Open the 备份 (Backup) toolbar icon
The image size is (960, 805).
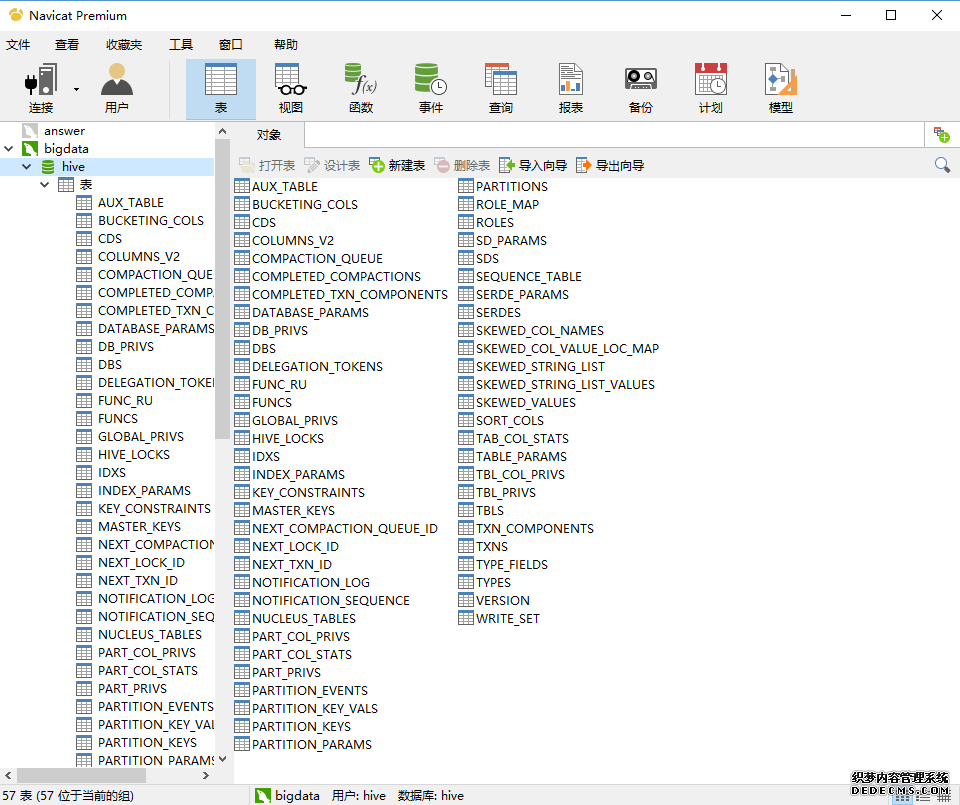click(x=640, y=88)
